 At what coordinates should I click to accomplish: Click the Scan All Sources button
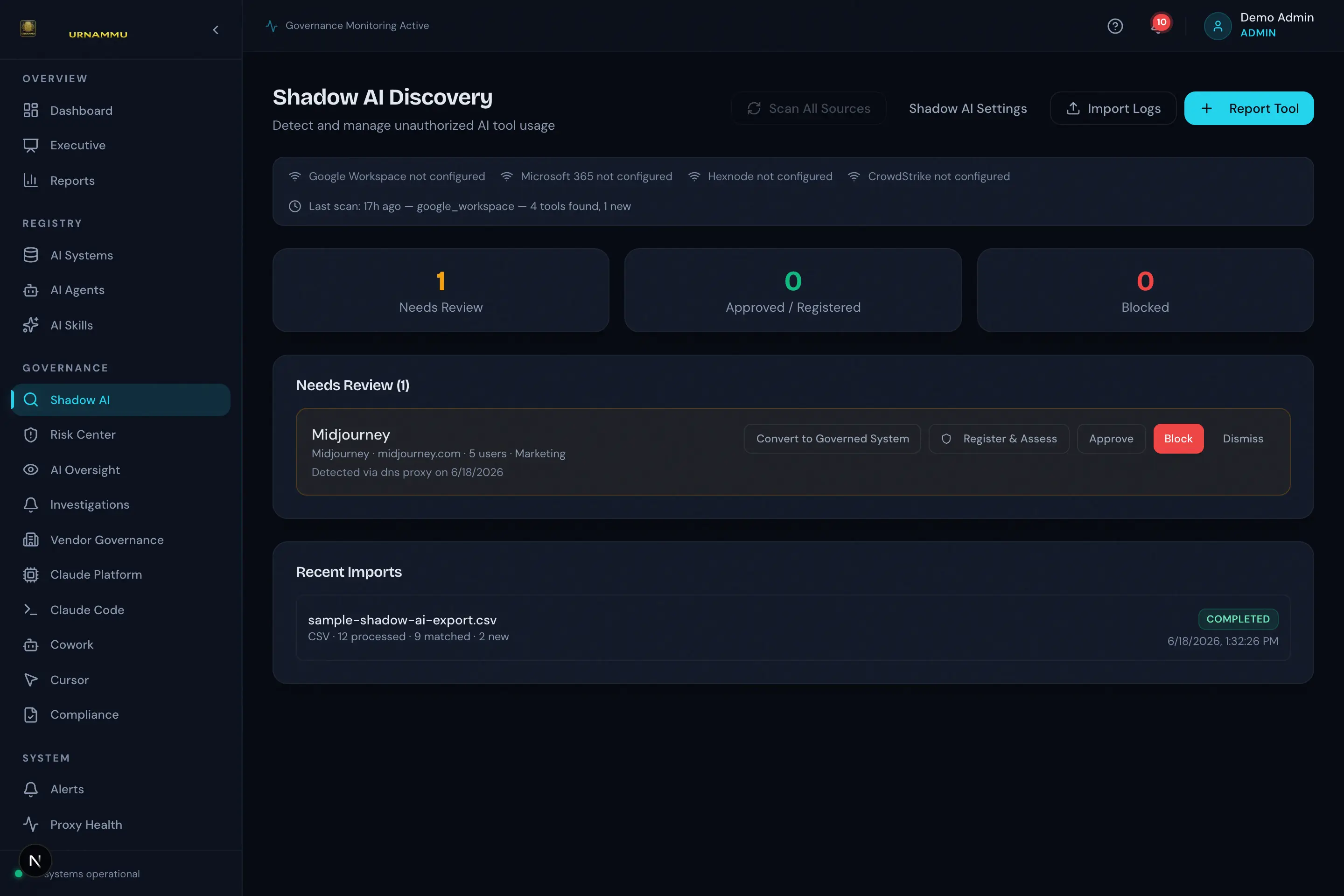(809, 109)
